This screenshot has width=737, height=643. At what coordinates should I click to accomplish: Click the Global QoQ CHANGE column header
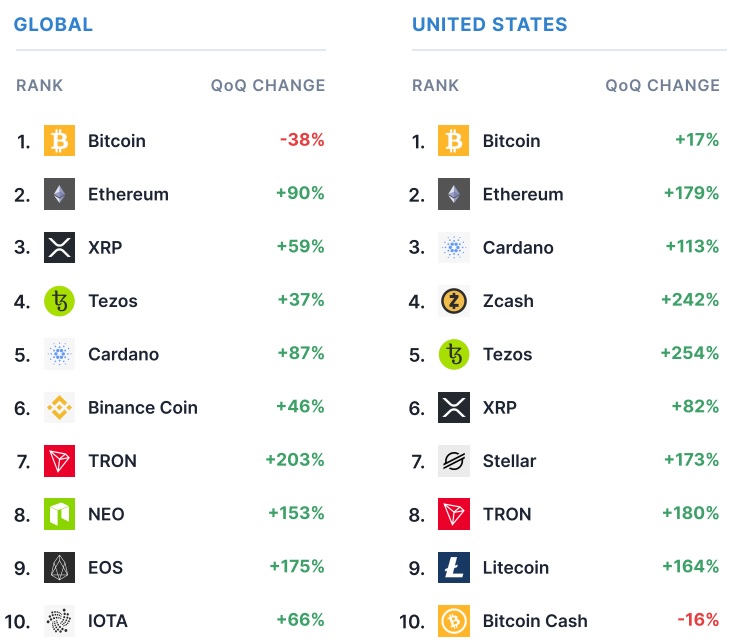pyautogui.click(x=268, y=85)
